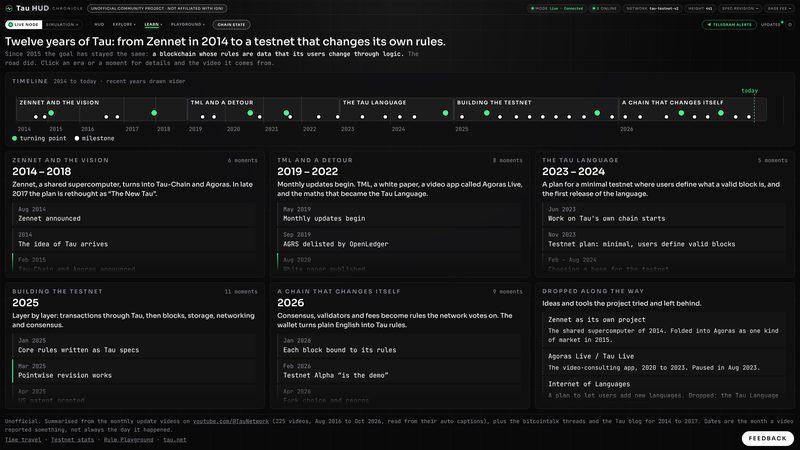Screen dimensions: 800x450
Task: Open the AGRS delisted by OpenLedger moment
Action: pos(399,240)
